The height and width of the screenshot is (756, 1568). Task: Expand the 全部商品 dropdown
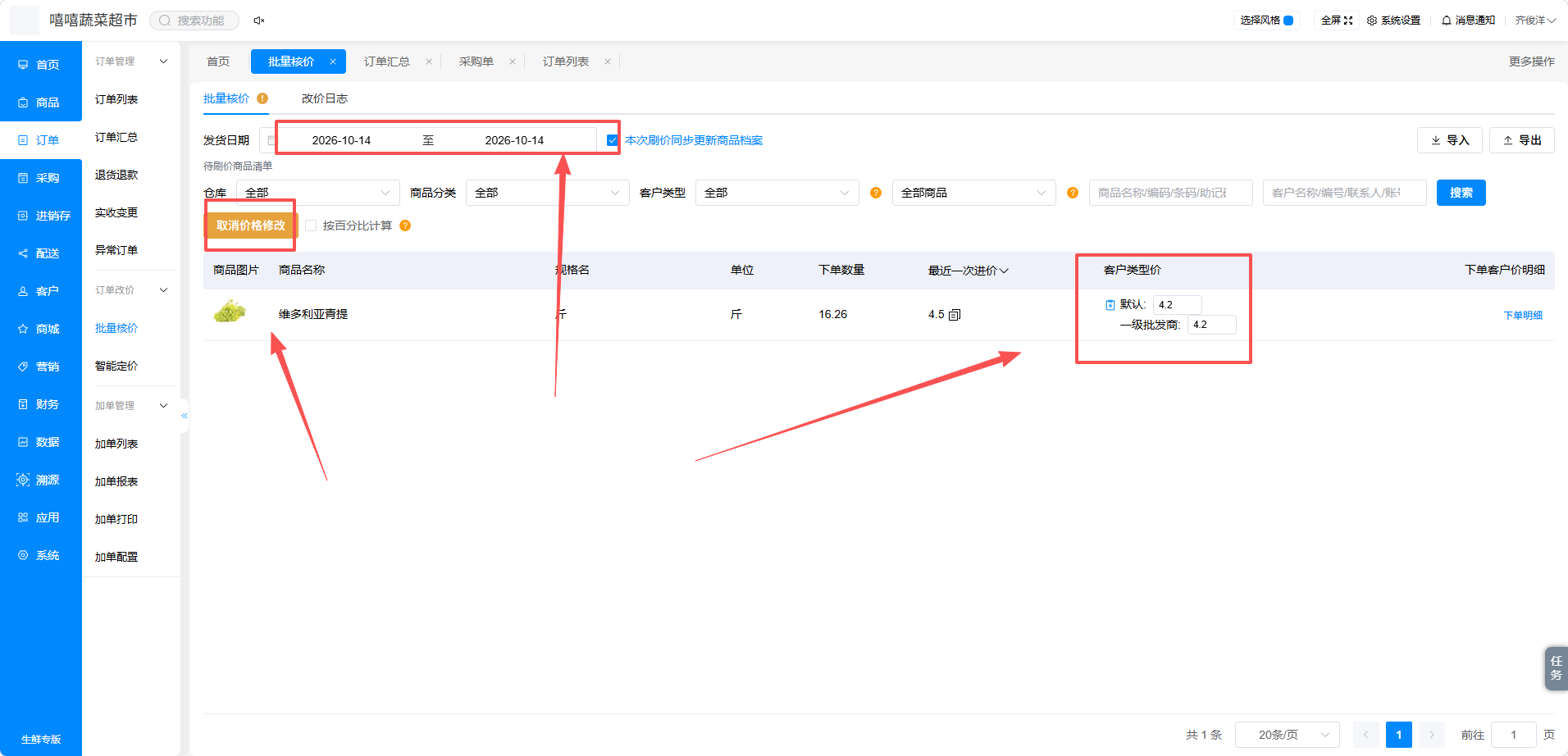pyautogui.click(x=973, y=193)
